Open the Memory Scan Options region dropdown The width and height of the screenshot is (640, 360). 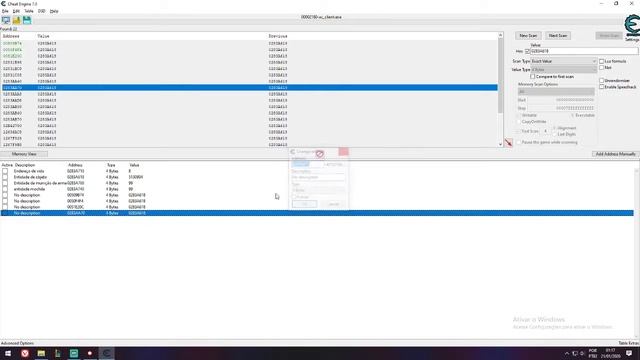[x=556, y=92]
